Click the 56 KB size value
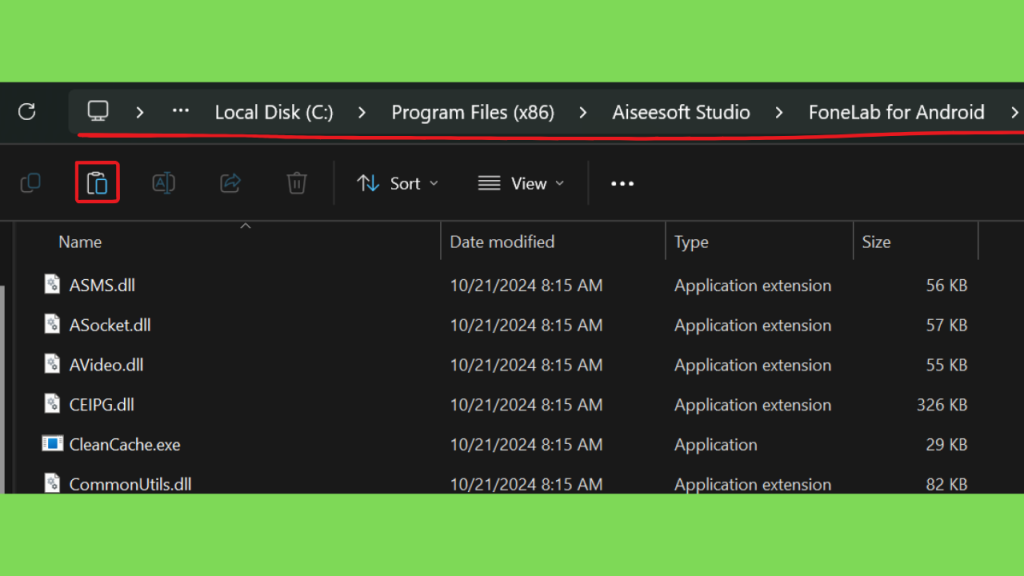The width and height of the screenshot is (1024, 576). click(946, 285)
